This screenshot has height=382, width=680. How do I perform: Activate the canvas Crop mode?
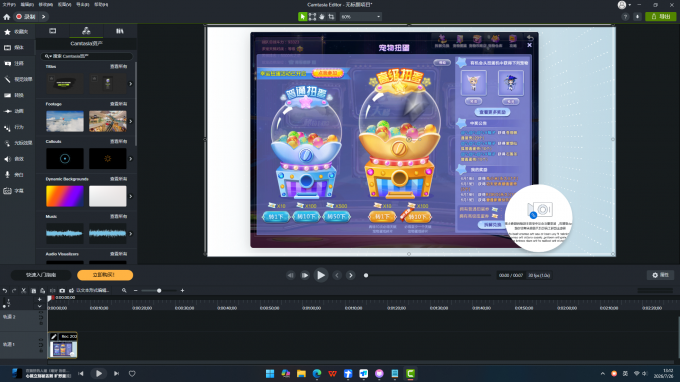(x=331, y=16)
